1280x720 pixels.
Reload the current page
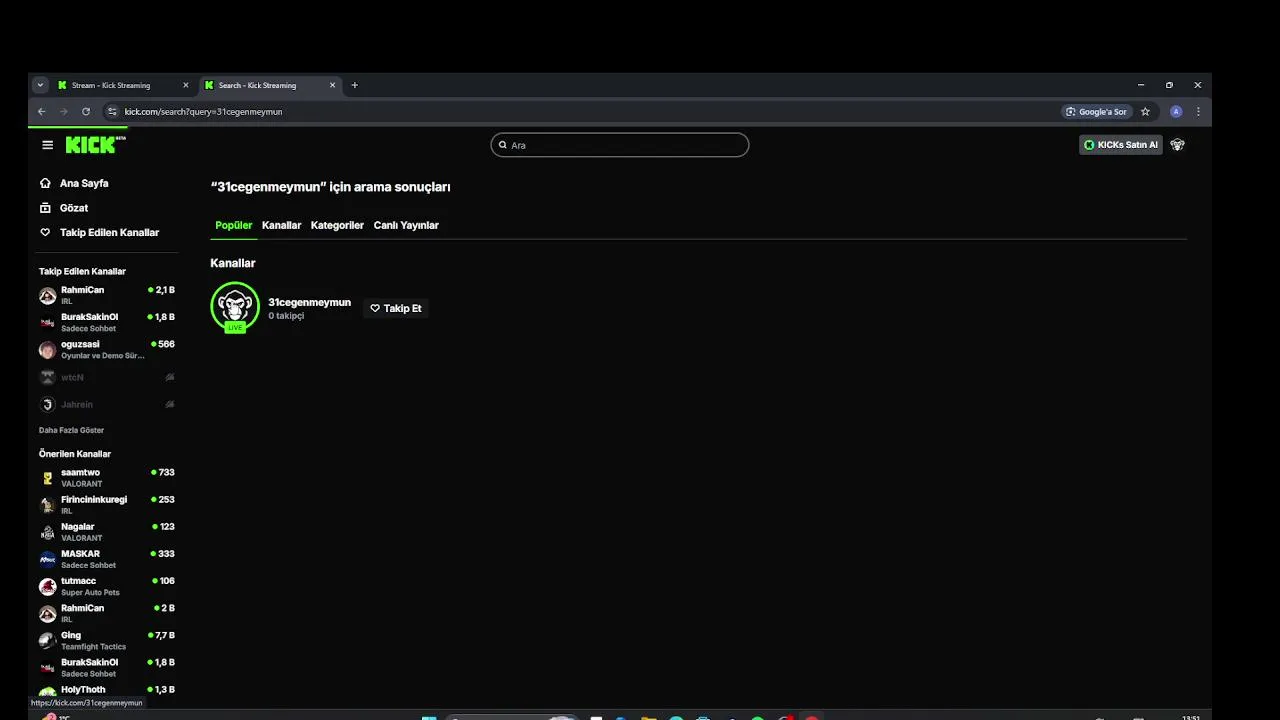(86, 112)
